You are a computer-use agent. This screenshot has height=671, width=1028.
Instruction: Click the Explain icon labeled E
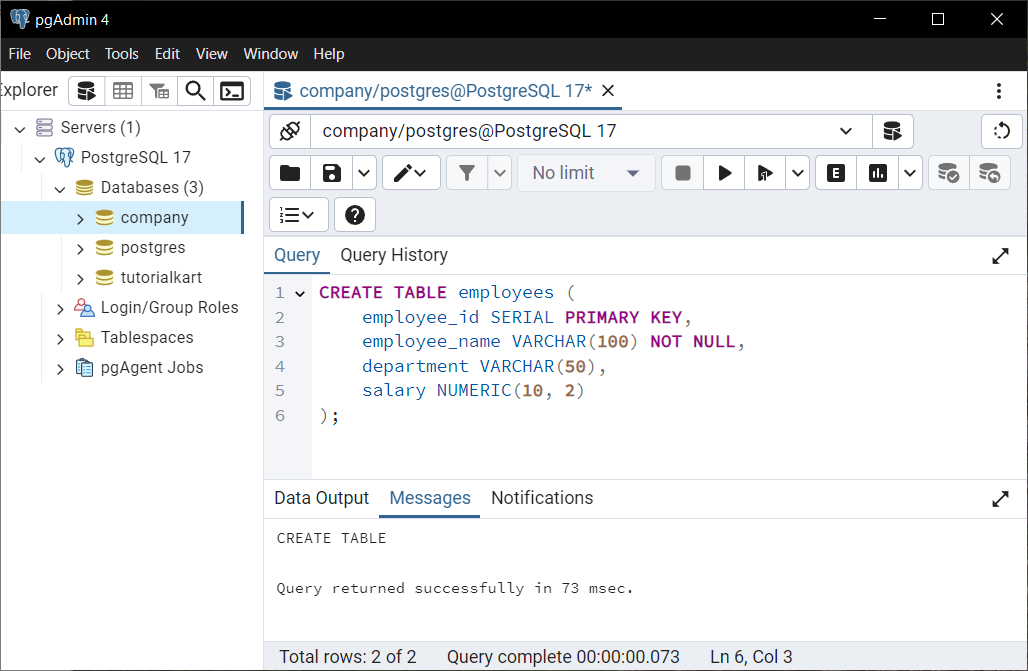point(835,172)
